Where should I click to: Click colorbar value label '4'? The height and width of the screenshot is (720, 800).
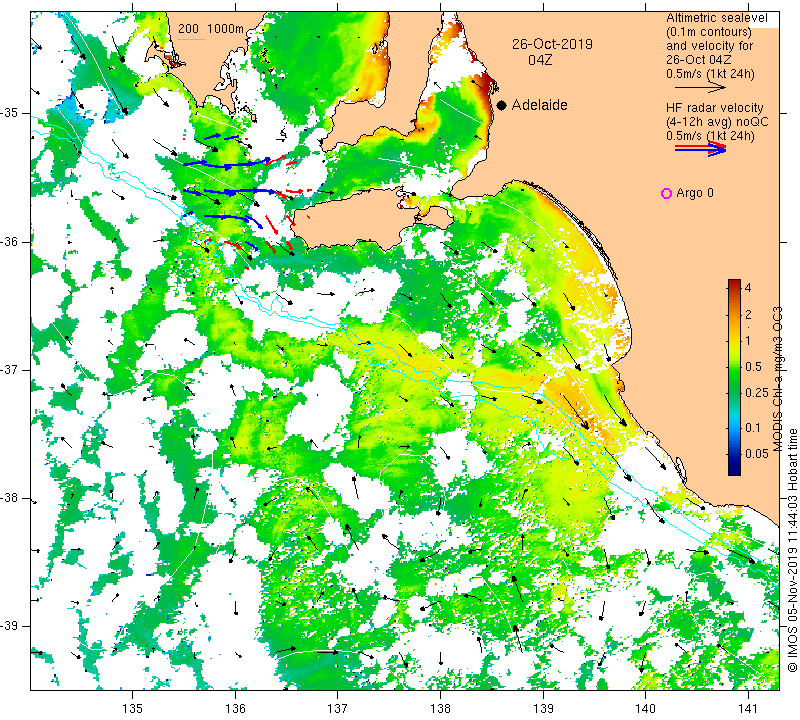[748, 287]
